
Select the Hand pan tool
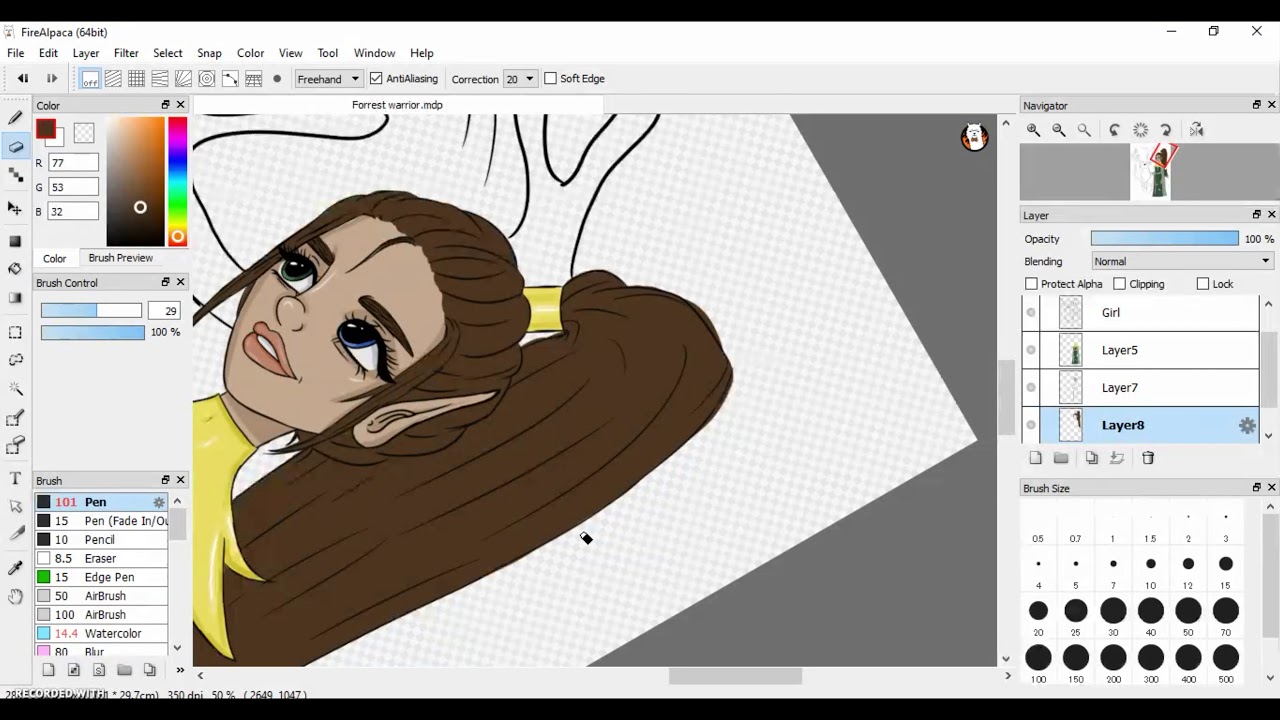tap(15, 597)
